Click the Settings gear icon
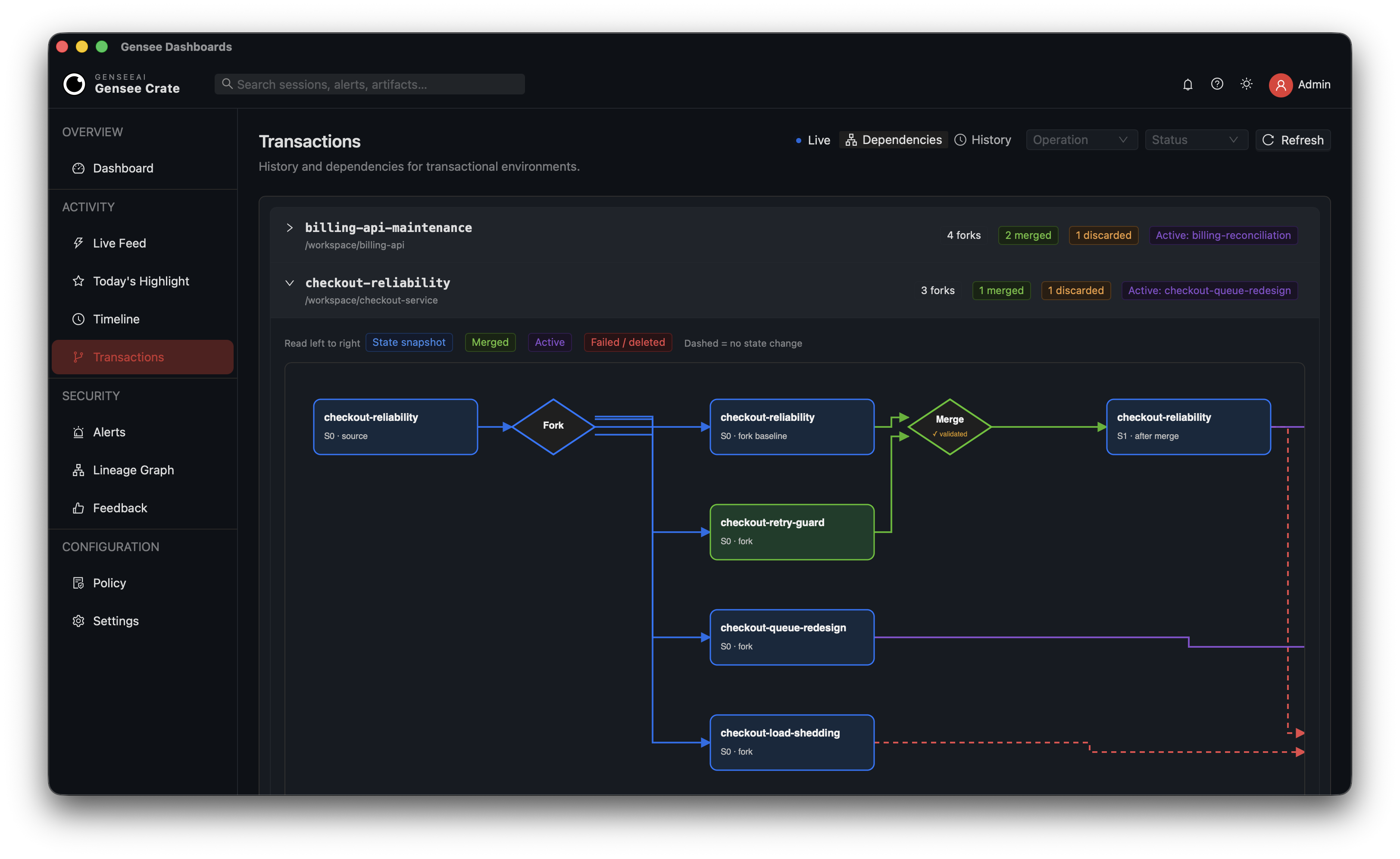 pos(78,621)
